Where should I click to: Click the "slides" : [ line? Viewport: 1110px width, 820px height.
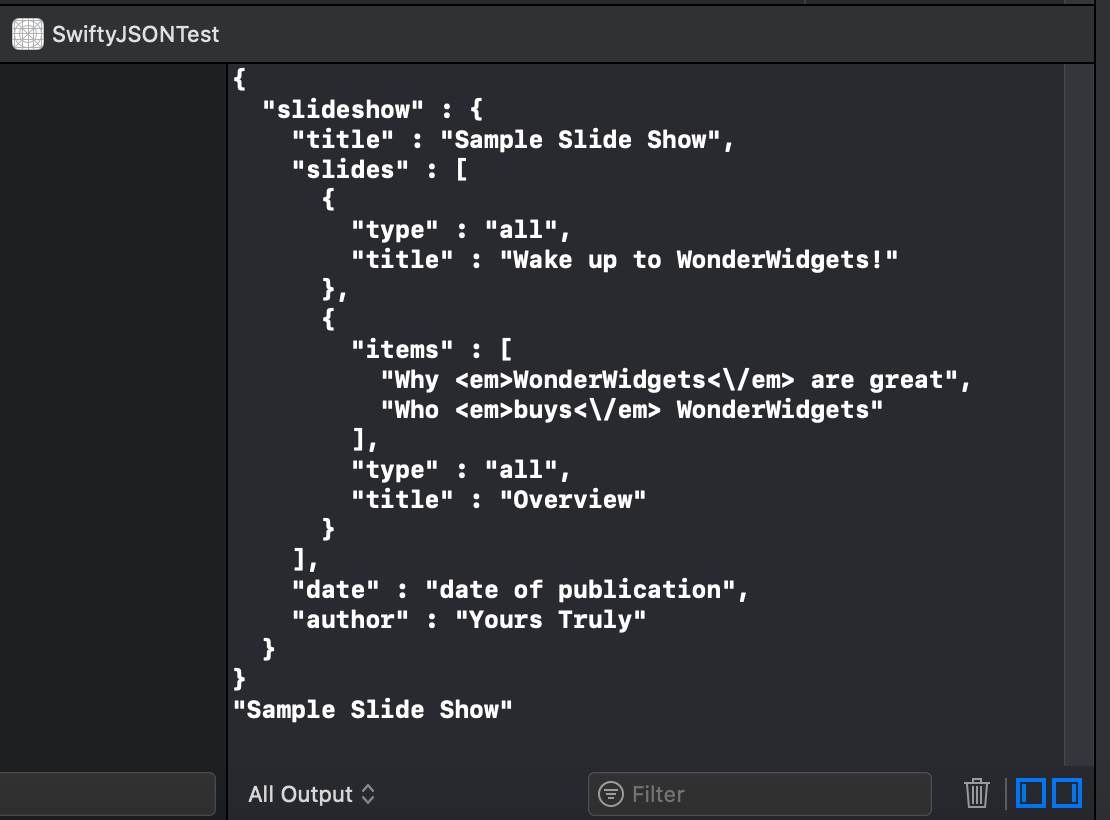tap(379, 169)
